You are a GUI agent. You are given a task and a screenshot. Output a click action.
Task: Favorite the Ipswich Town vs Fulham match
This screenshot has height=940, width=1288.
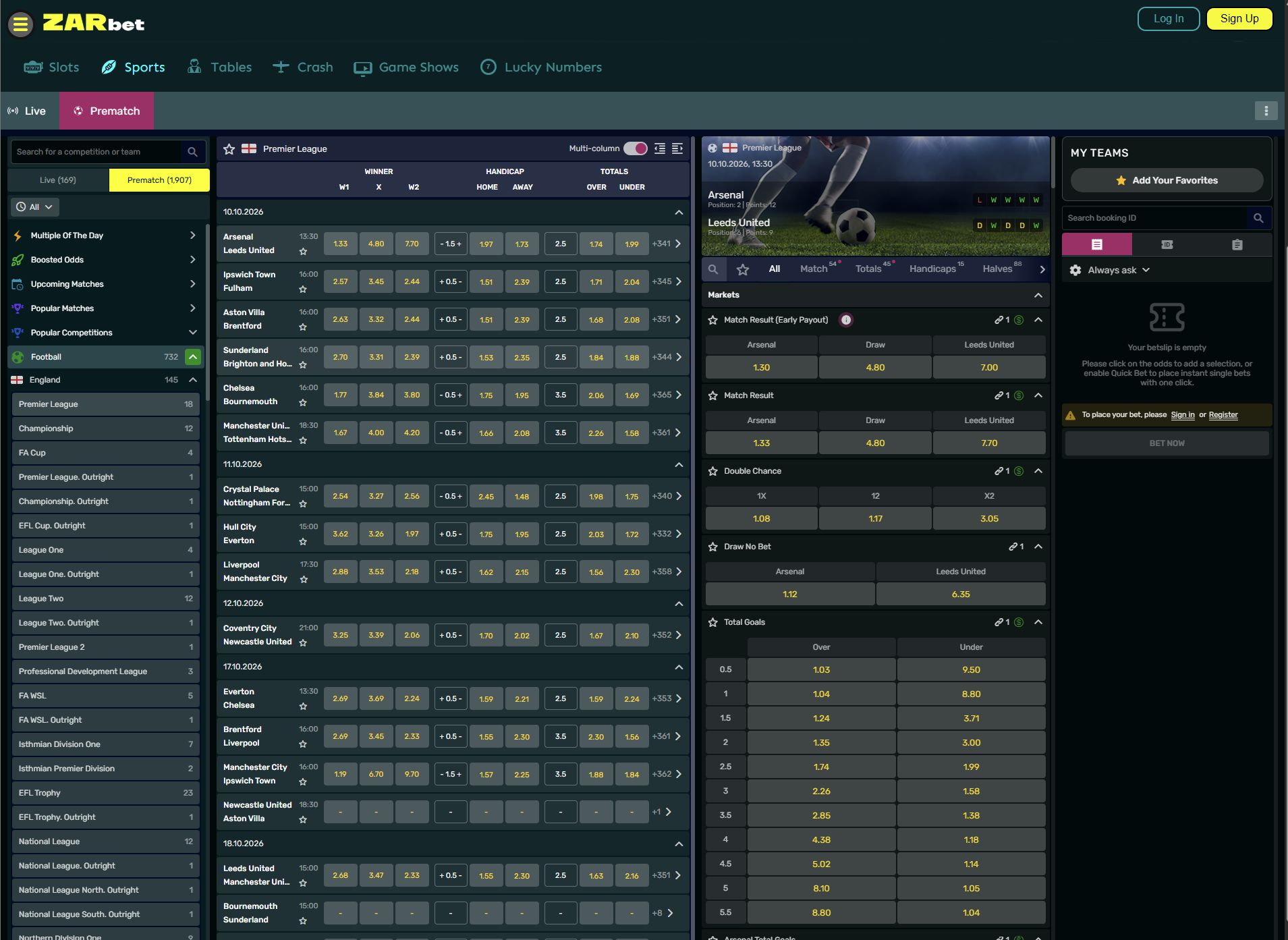click(303, 289)
